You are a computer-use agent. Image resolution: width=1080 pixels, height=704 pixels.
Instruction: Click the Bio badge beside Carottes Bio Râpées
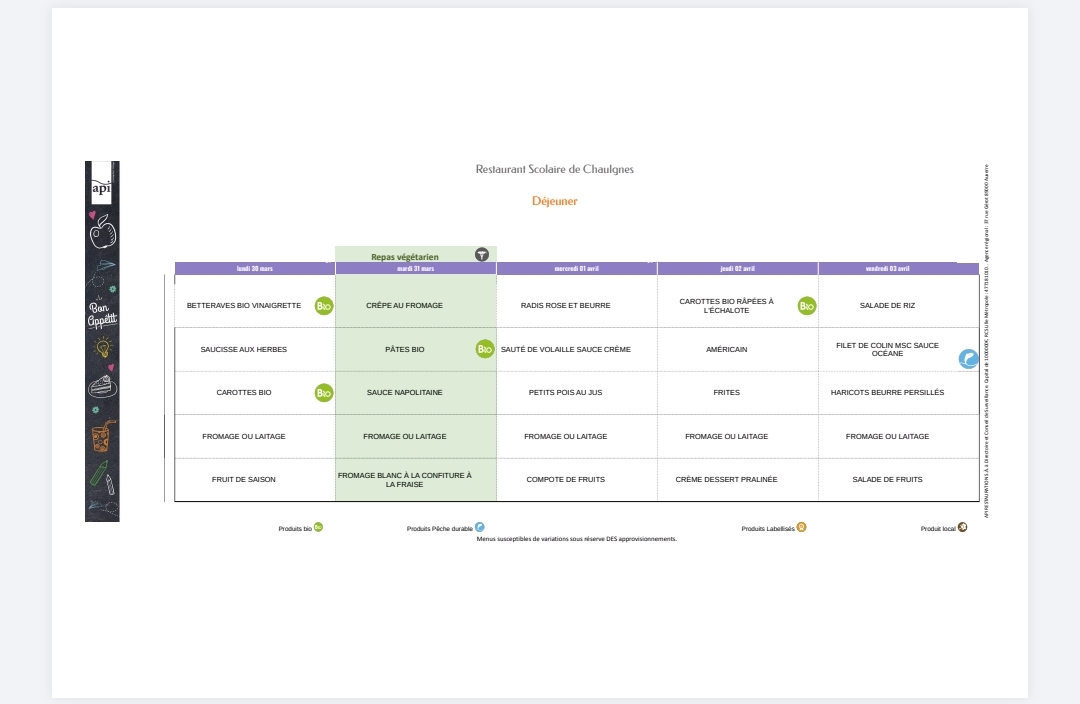click(x=807, y=306)
